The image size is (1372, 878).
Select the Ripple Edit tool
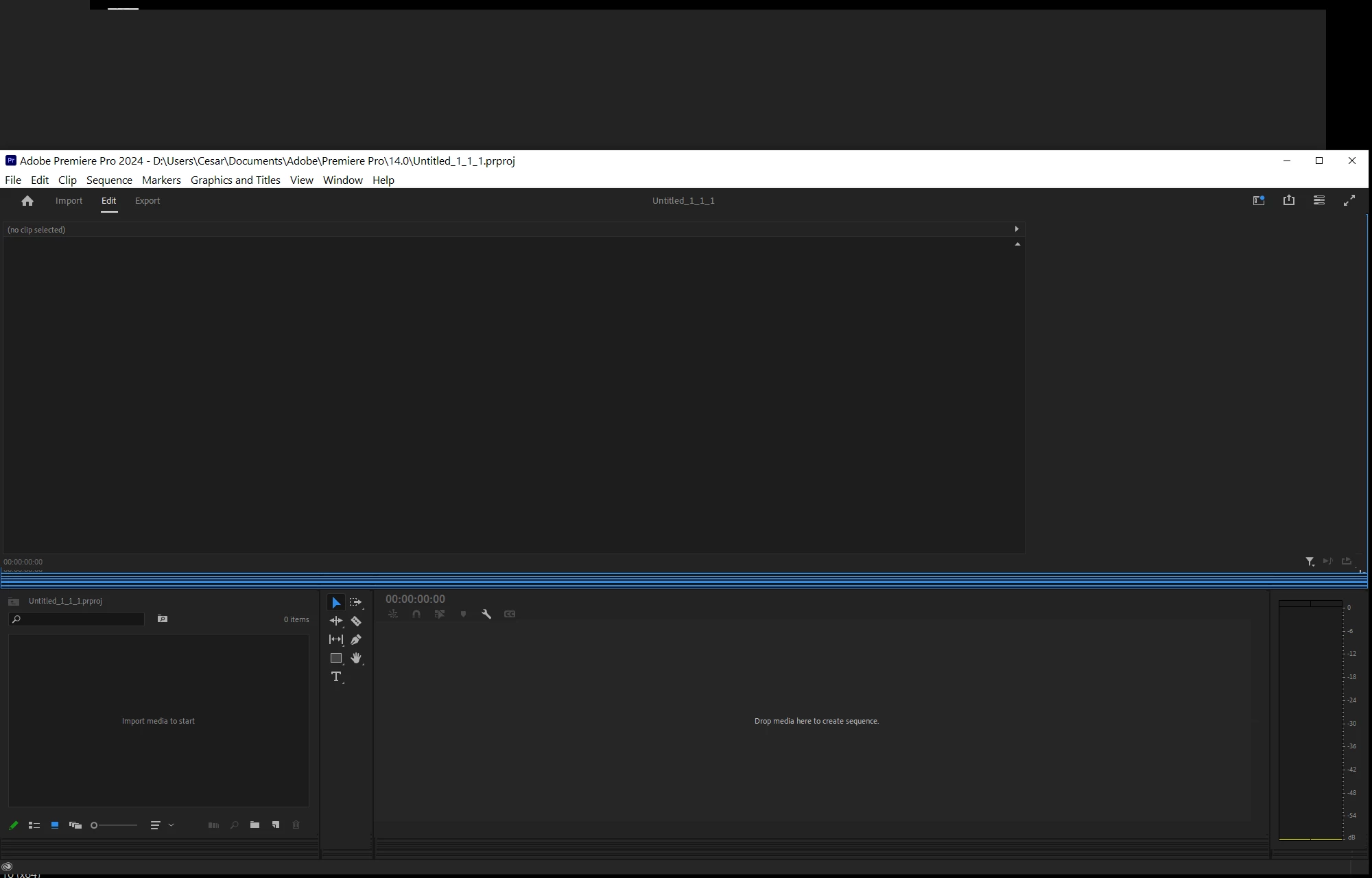click(336, 621)
